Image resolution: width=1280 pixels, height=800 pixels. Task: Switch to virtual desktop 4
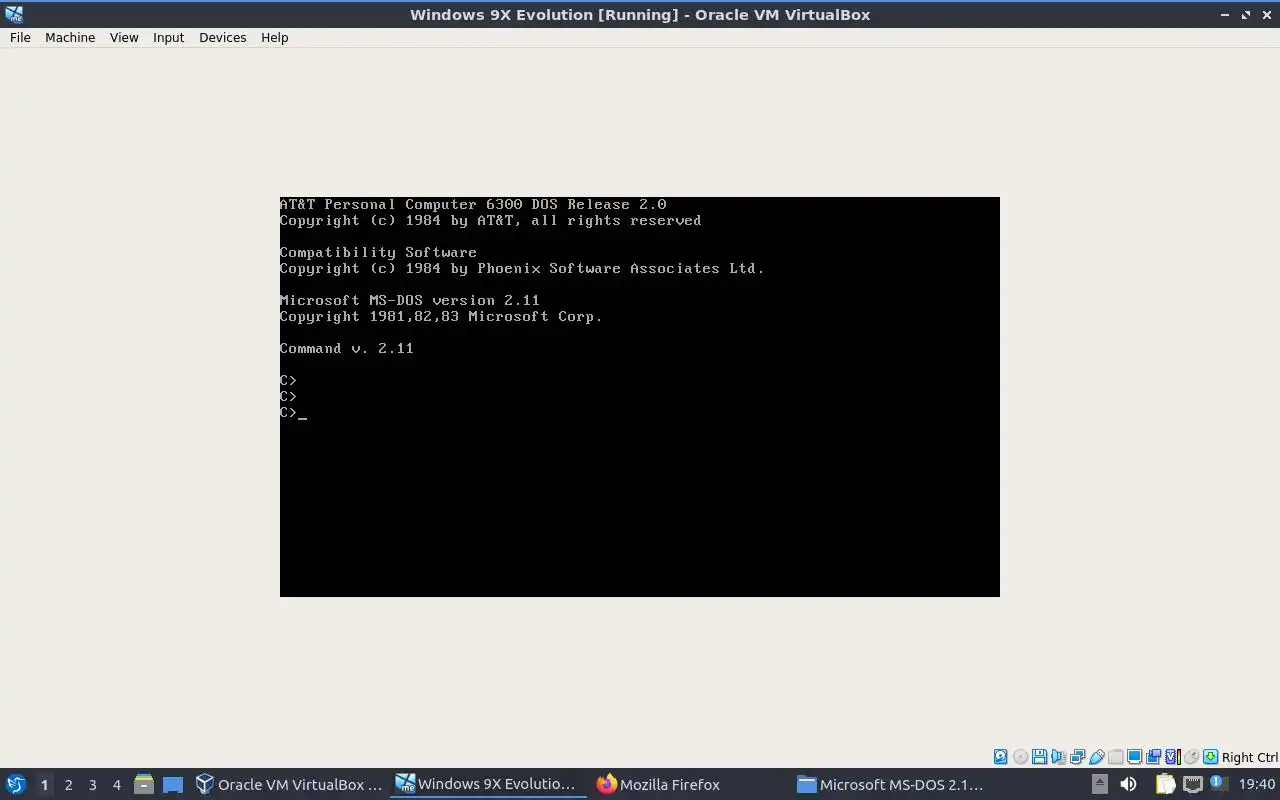pos(116,784)
